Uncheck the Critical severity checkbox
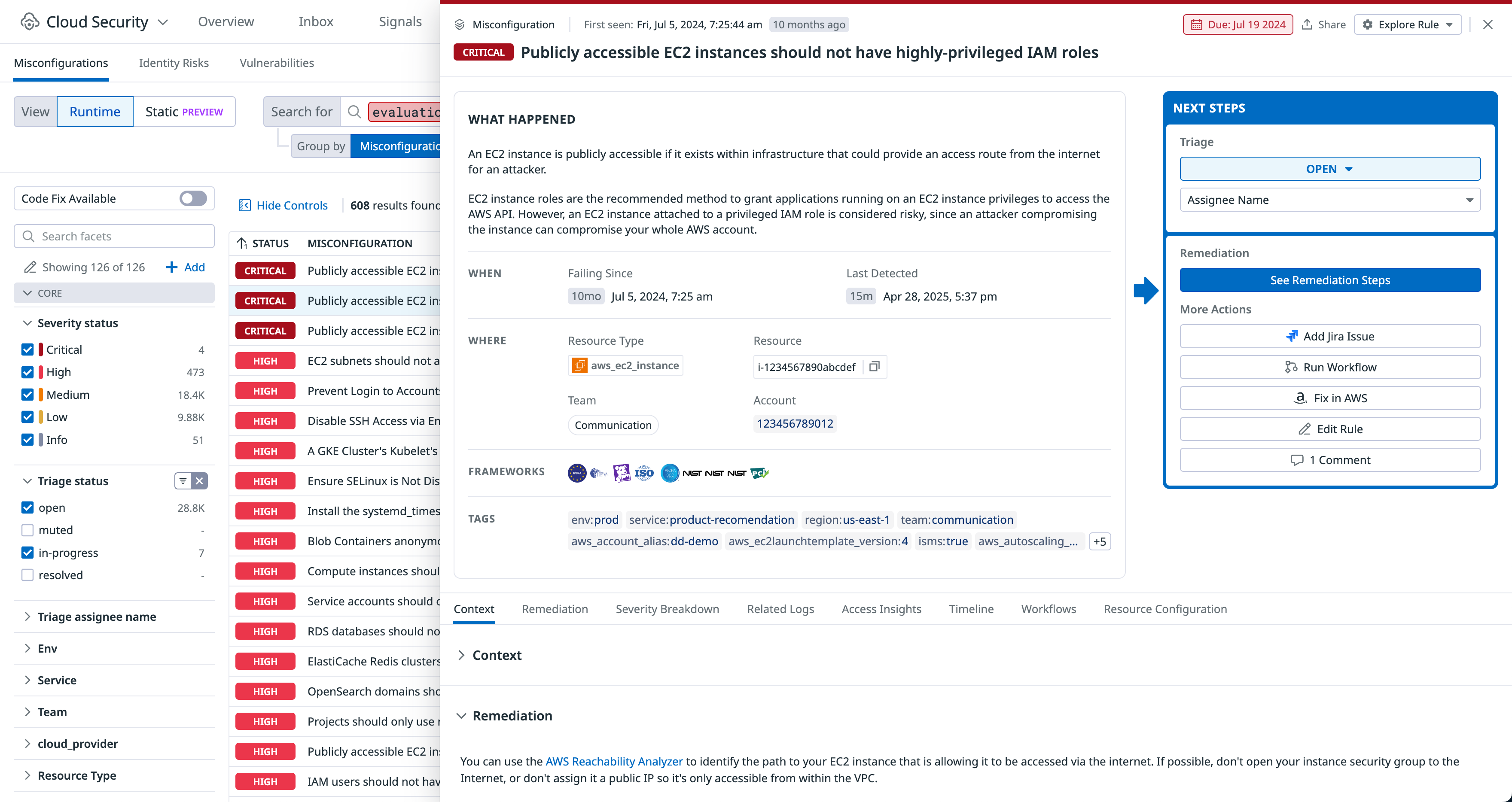The height and width of the screenshot is (802, 1512). 27,349
